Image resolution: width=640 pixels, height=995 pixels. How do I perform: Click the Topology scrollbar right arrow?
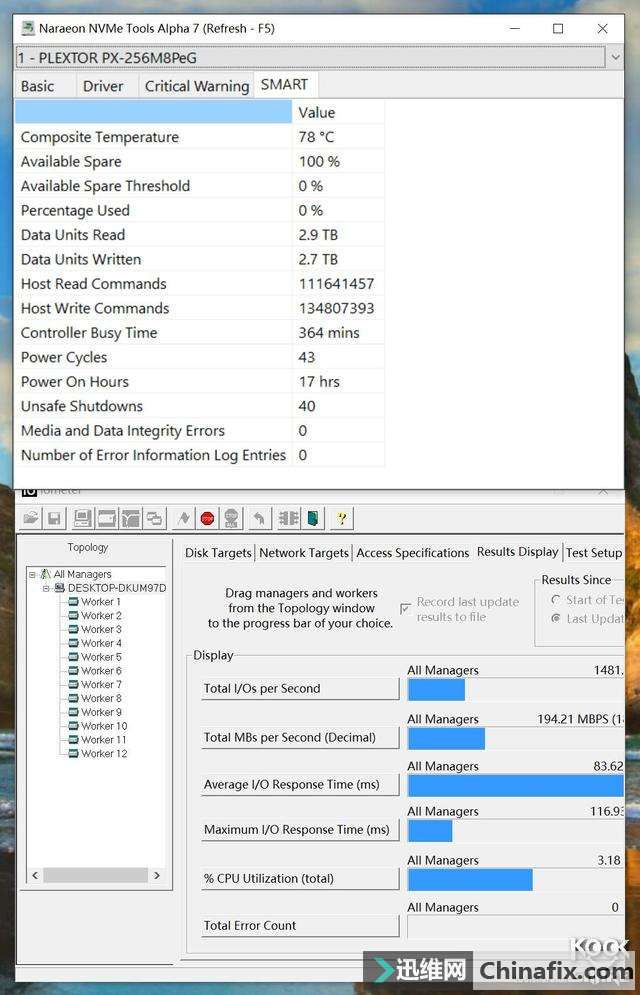pyautogui.click(x=157, y=876)
